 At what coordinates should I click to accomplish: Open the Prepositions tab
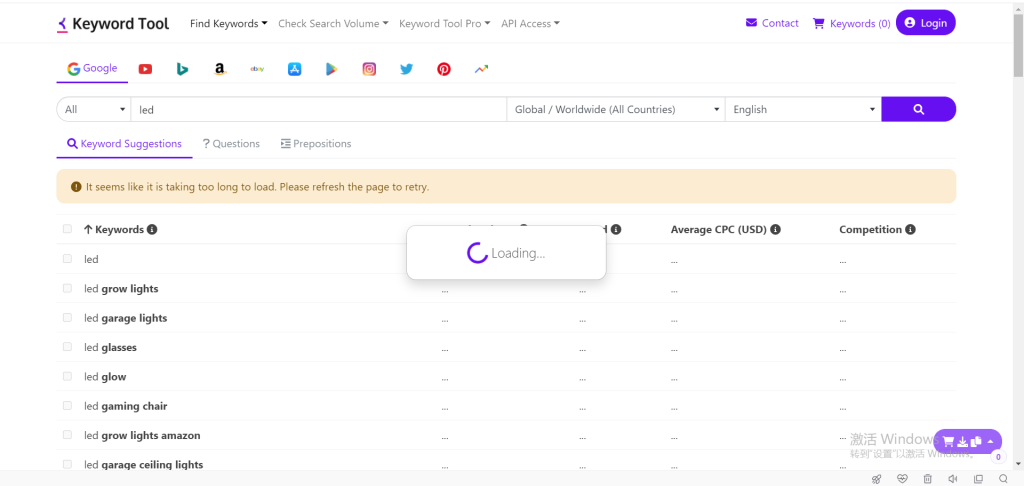(316, 144)
